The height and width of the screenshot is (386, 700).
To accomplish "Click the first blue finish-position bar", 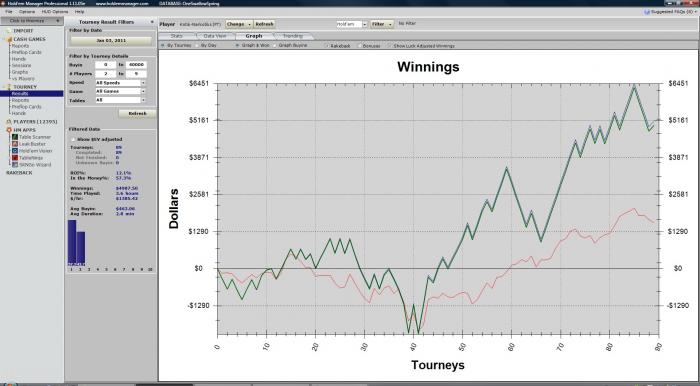I will [72, 242].
